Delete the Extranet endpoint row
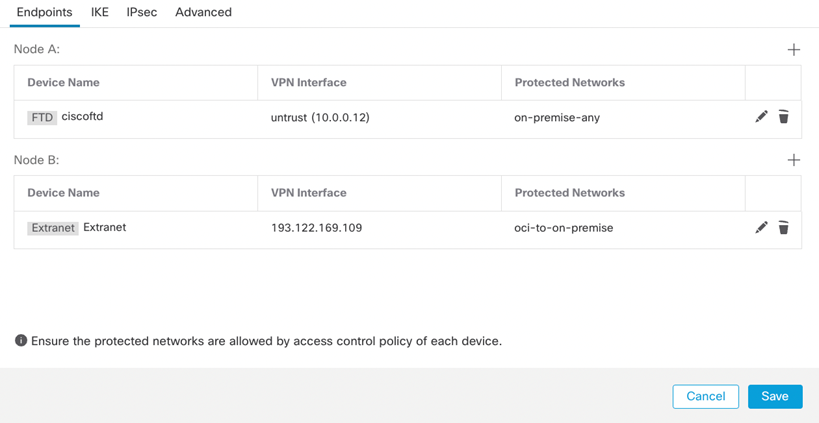819x423 pixels. click(784, 228)
